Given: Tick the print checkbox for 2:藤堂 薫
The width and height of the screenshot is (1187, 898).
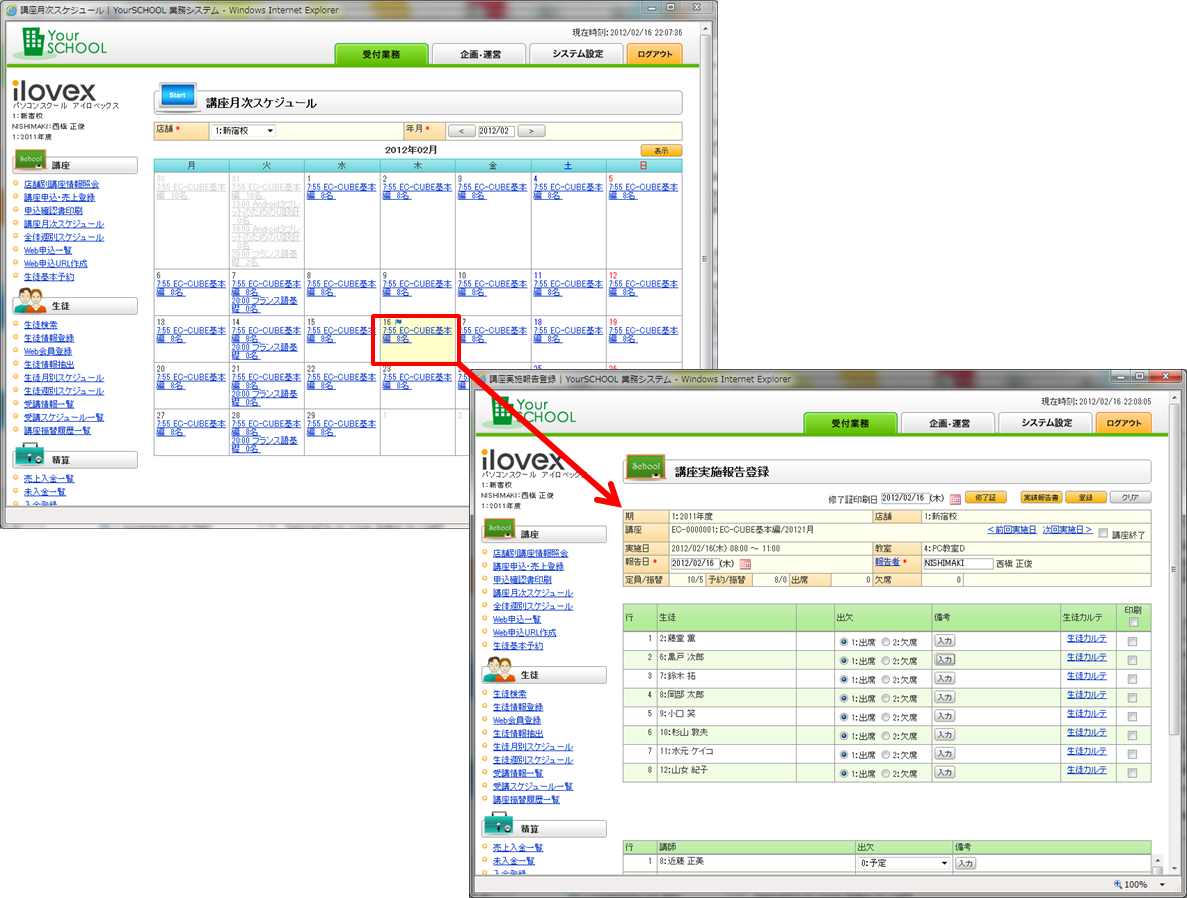Looking at the screenshot, I should point(1132,640).
